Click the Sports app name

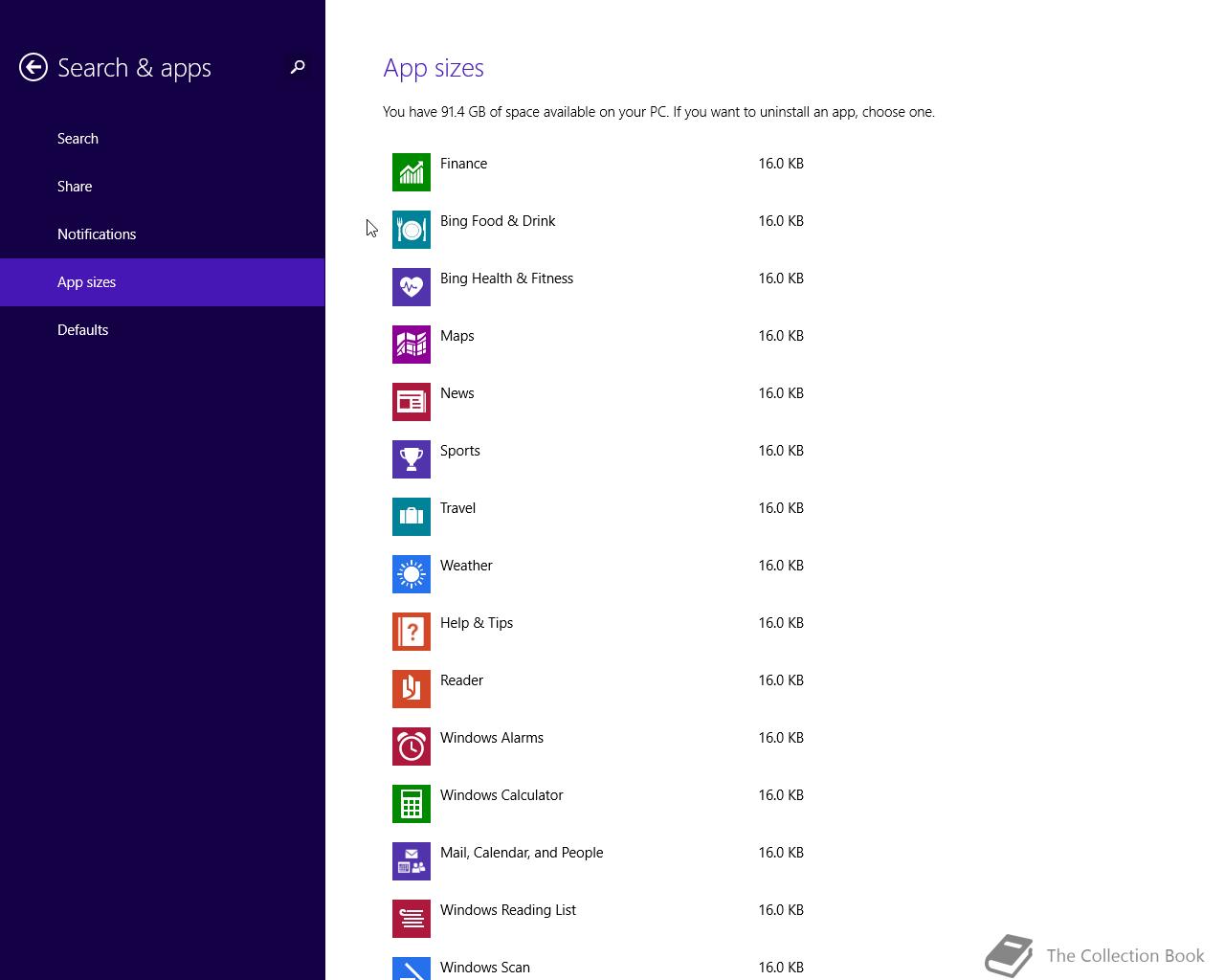(x=459, y=451)
